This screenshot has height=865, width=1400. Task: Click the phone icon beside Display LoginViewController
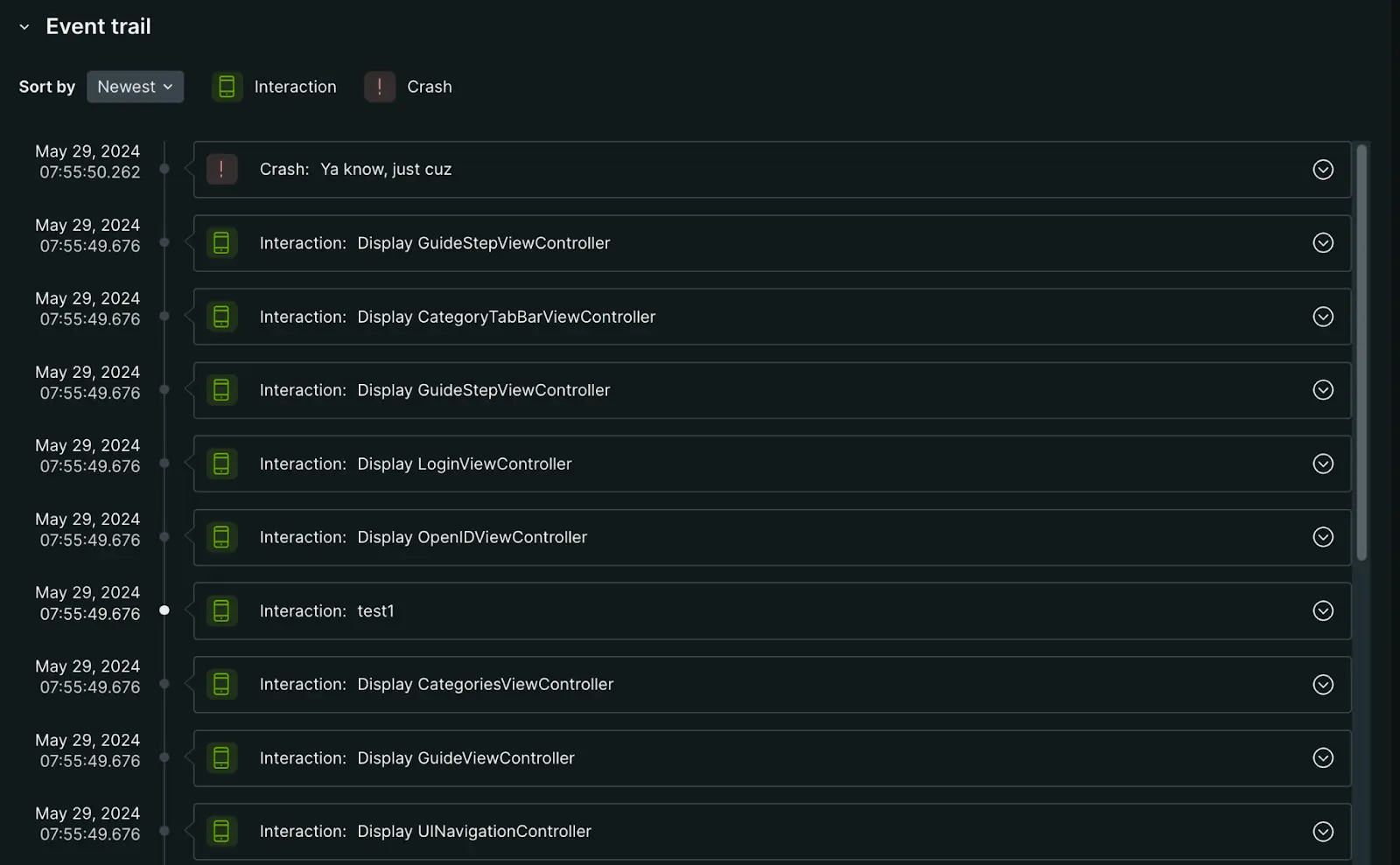point(221,464)
